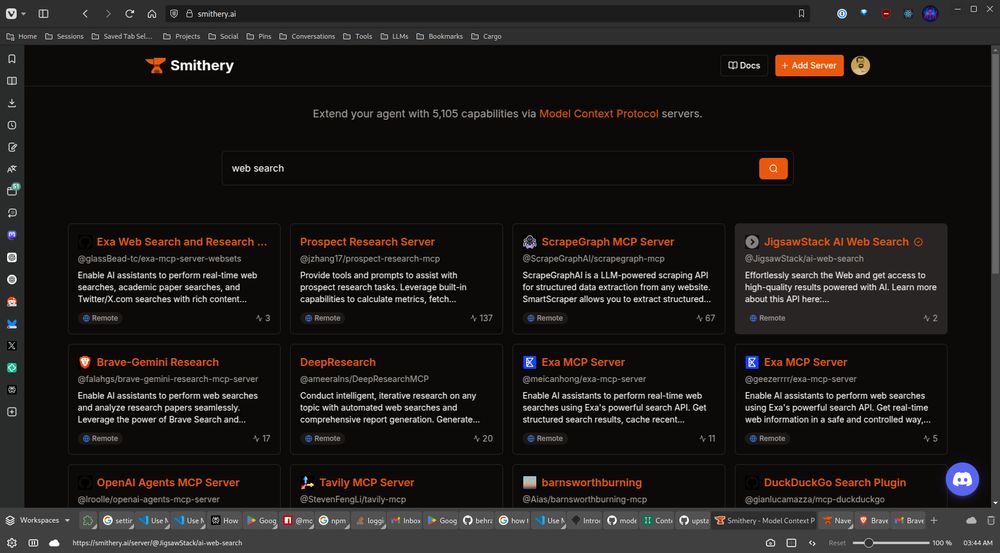Screen dimensions: 1000x553
Task: Switch to the Inbox tab
Action: click(406, 520)
